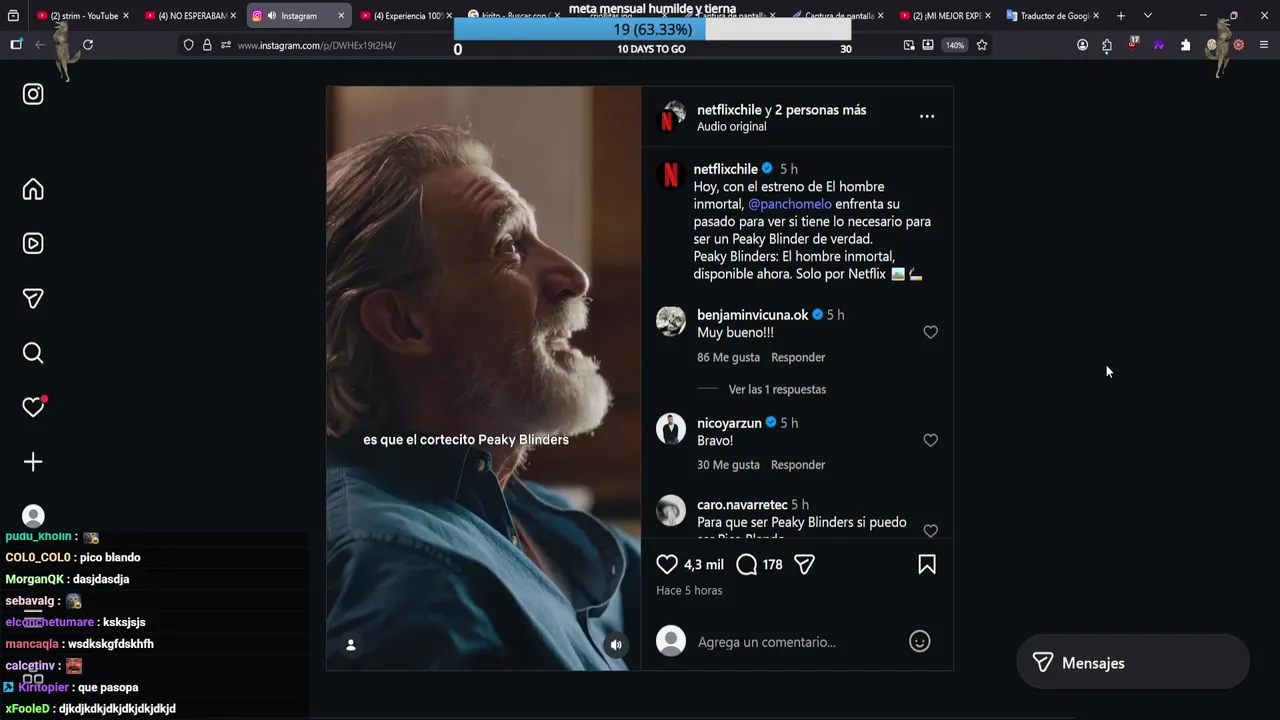
Task: Toggle picture-in-picture icon in address bar
Action: (x=908, y=45)
